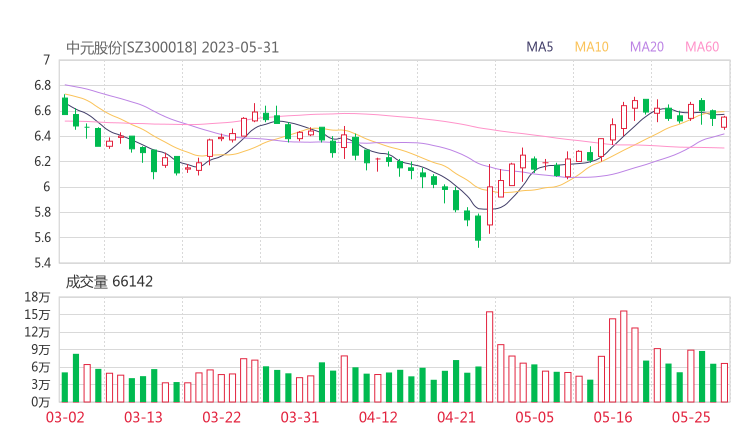The height and width of the screenshot is (440, 740).
Task: Click the 05-25 date axis label
Action: [x=691, y=417]
